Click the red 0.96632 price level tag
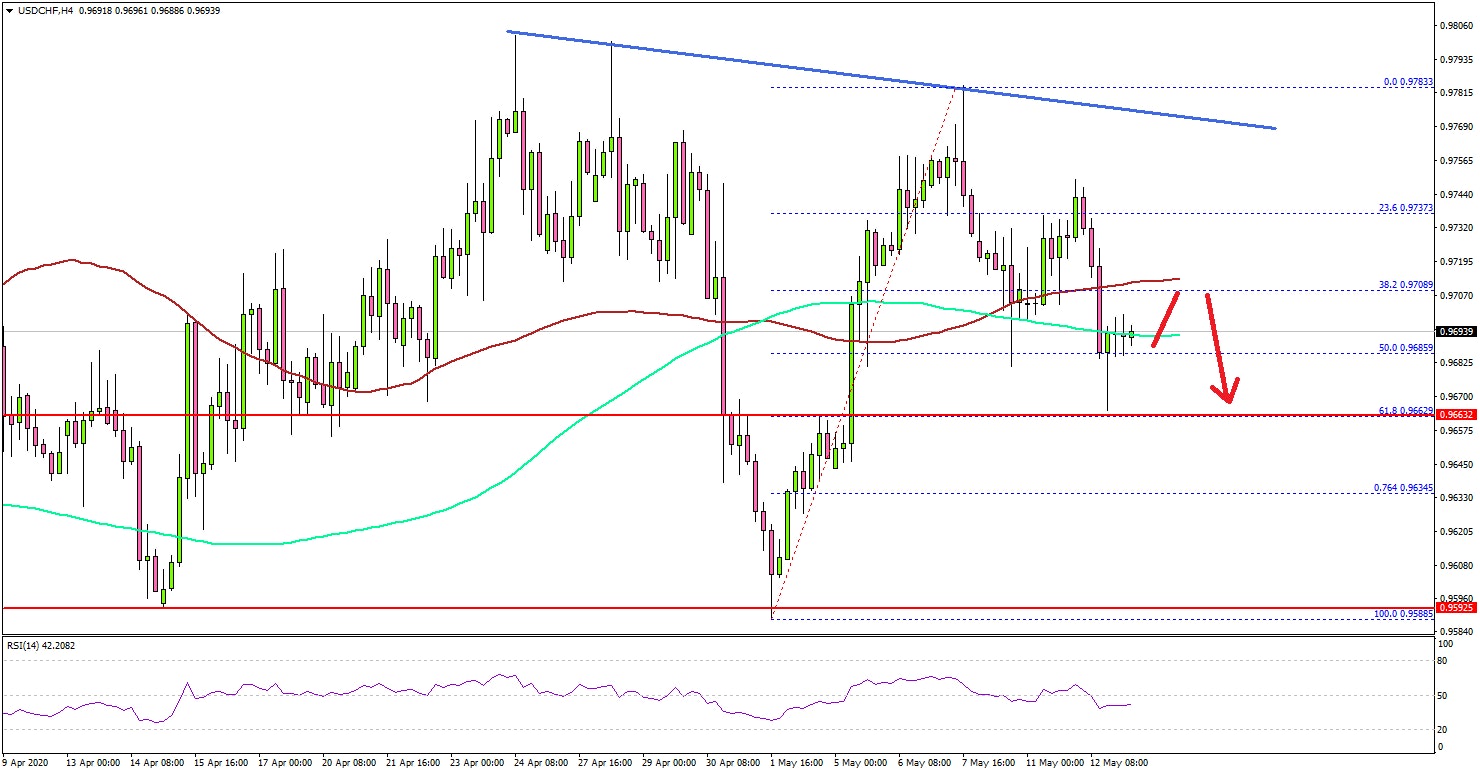The width and height of the screenshot is (1480, 774). pyautogui.click(x=1456, y=414)
